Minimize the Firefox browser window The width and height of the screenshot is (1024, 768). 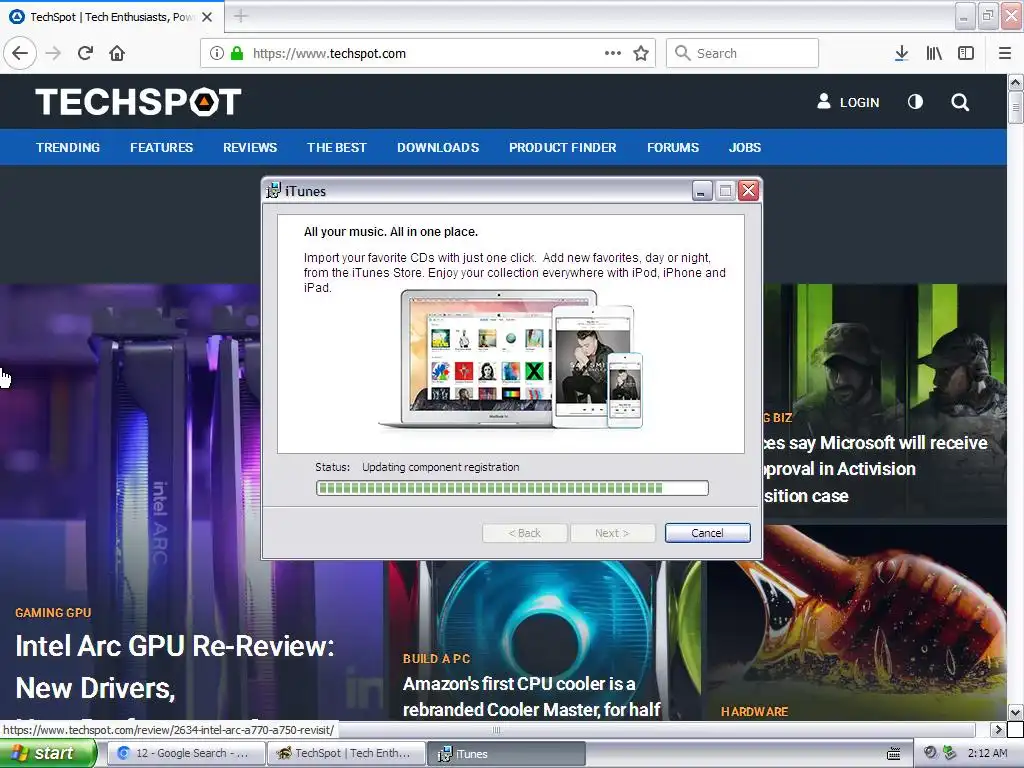(x=964, y=16)
